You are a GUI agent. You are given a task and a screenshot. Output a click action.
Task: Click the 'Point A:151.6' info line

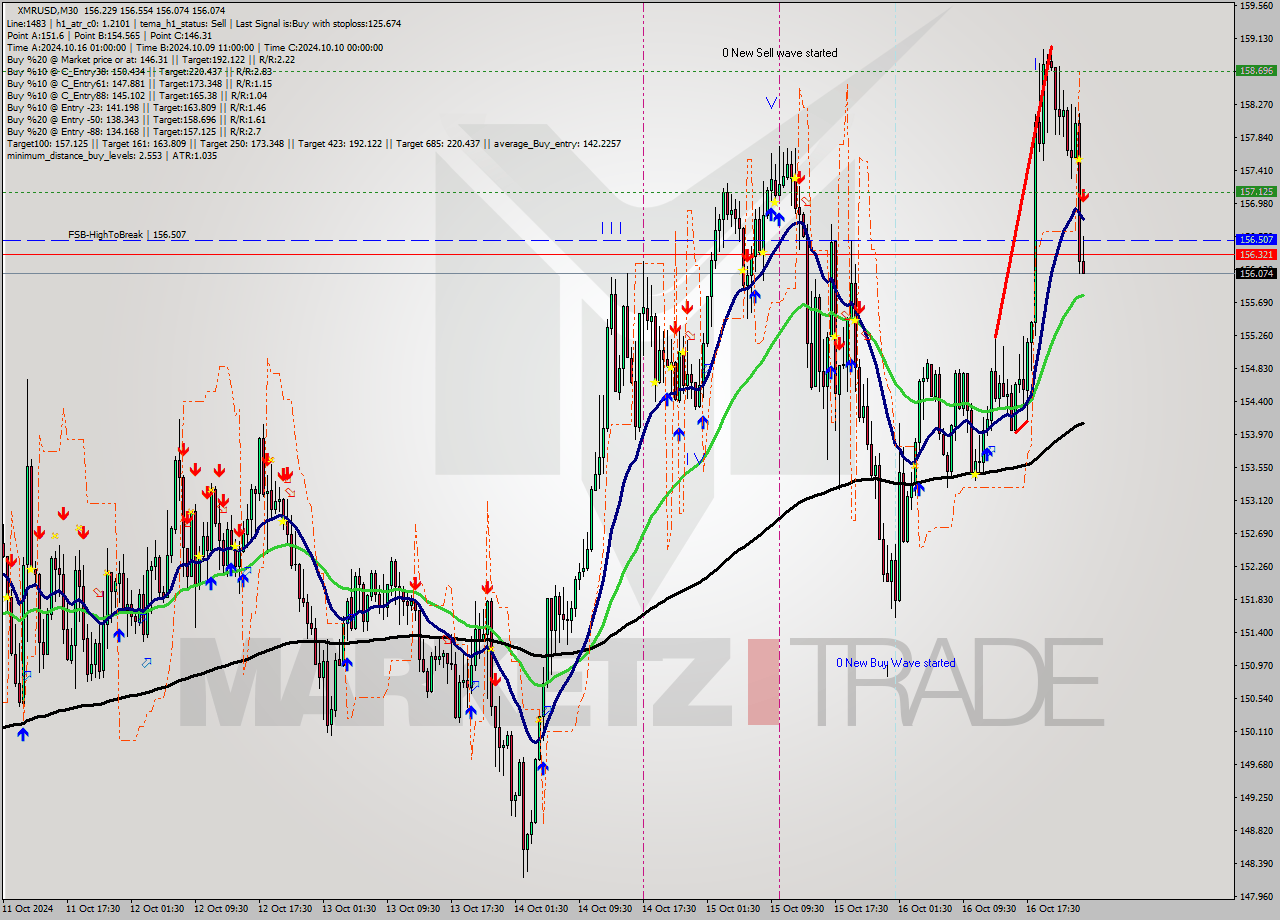109,35
